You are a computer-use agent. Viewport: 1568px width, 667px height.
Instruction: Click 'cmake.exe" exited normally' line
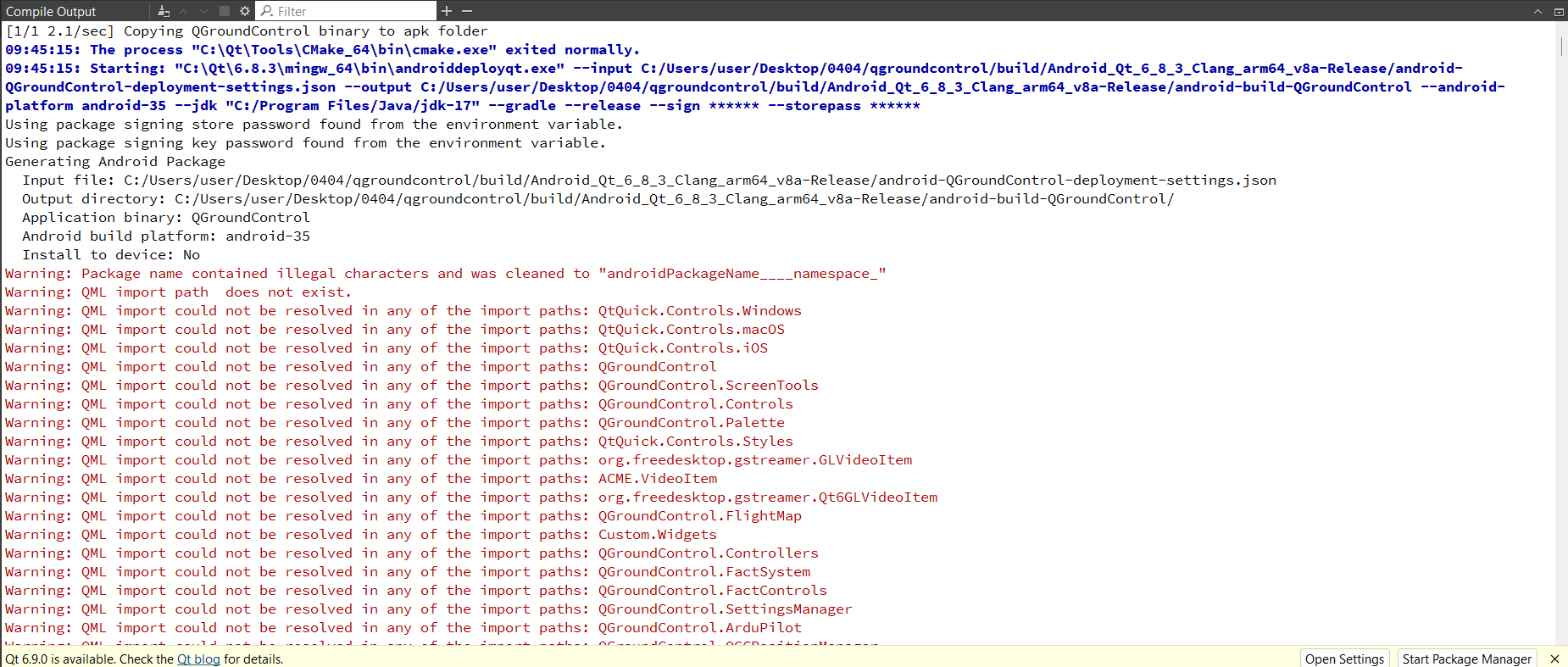point(322,49)
